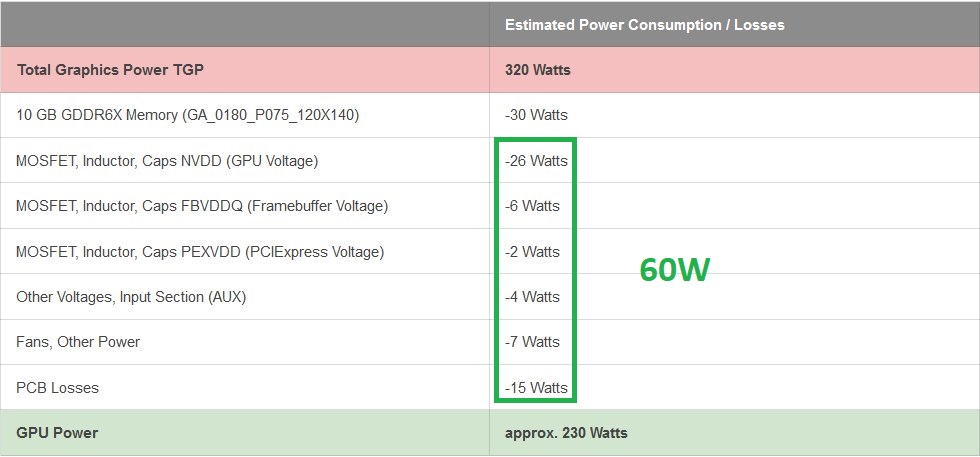The width and height of the screenshot is (980, 457).
Task: Click the approx. 230 Watts value
Action: tap(566, 433)
